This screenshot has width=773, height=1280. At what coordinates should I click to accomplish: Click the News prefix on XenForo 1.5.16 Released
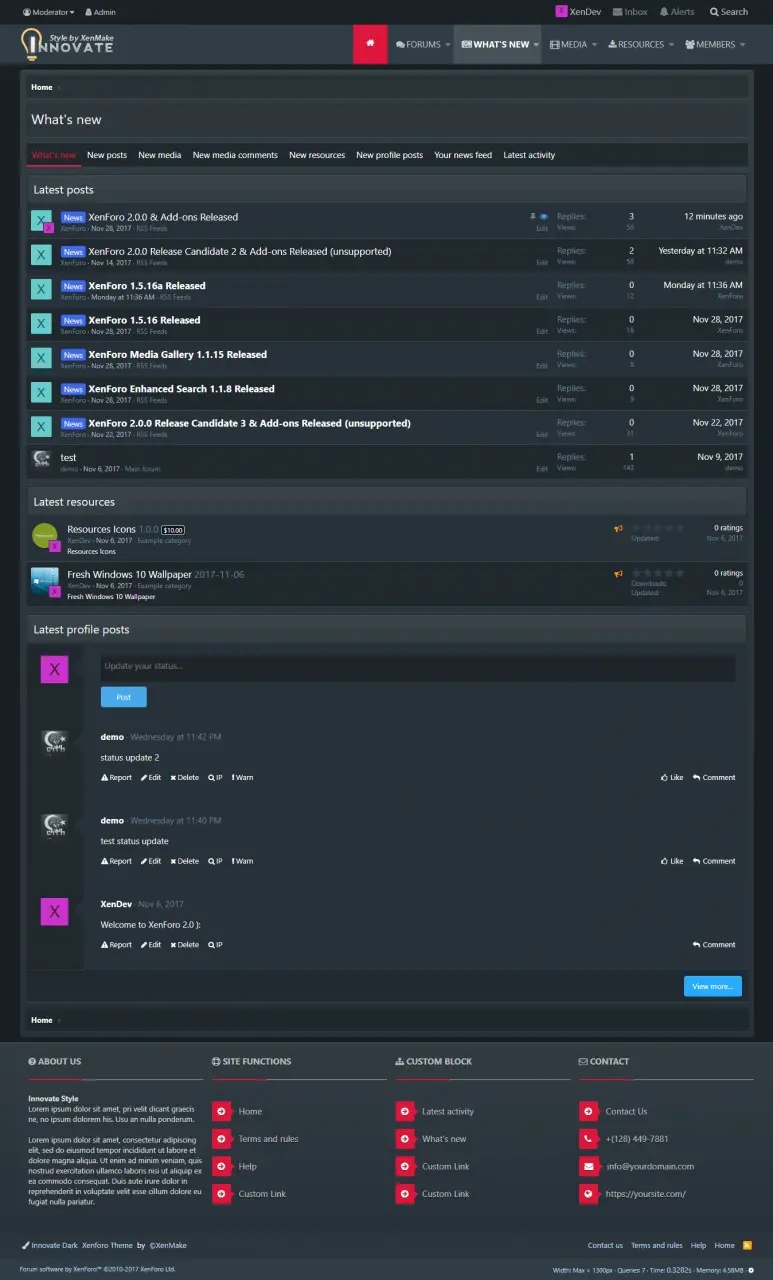point(73,320)
